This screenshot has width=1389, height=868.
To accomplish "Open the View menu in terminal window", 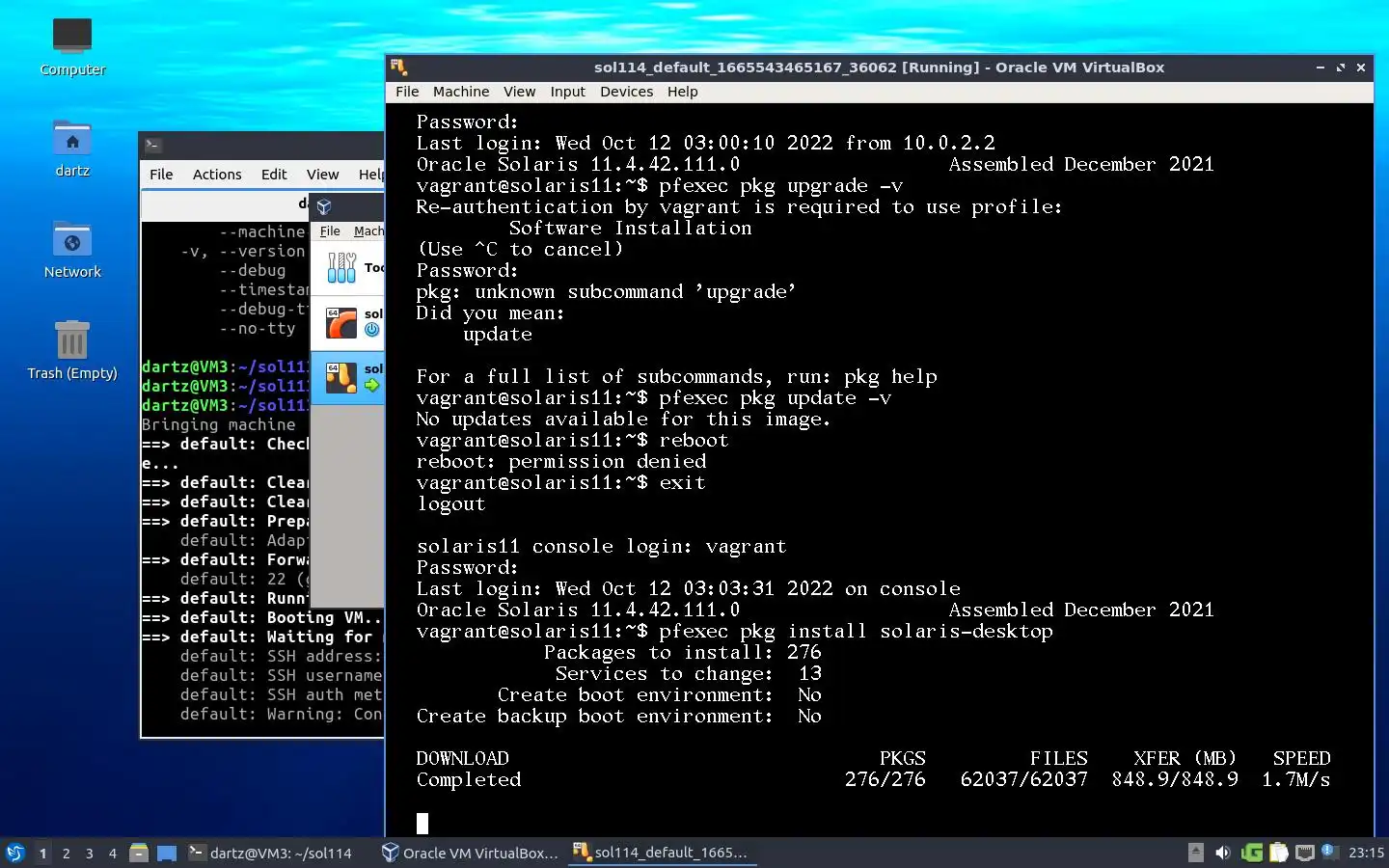I will [x=322, y=175].
